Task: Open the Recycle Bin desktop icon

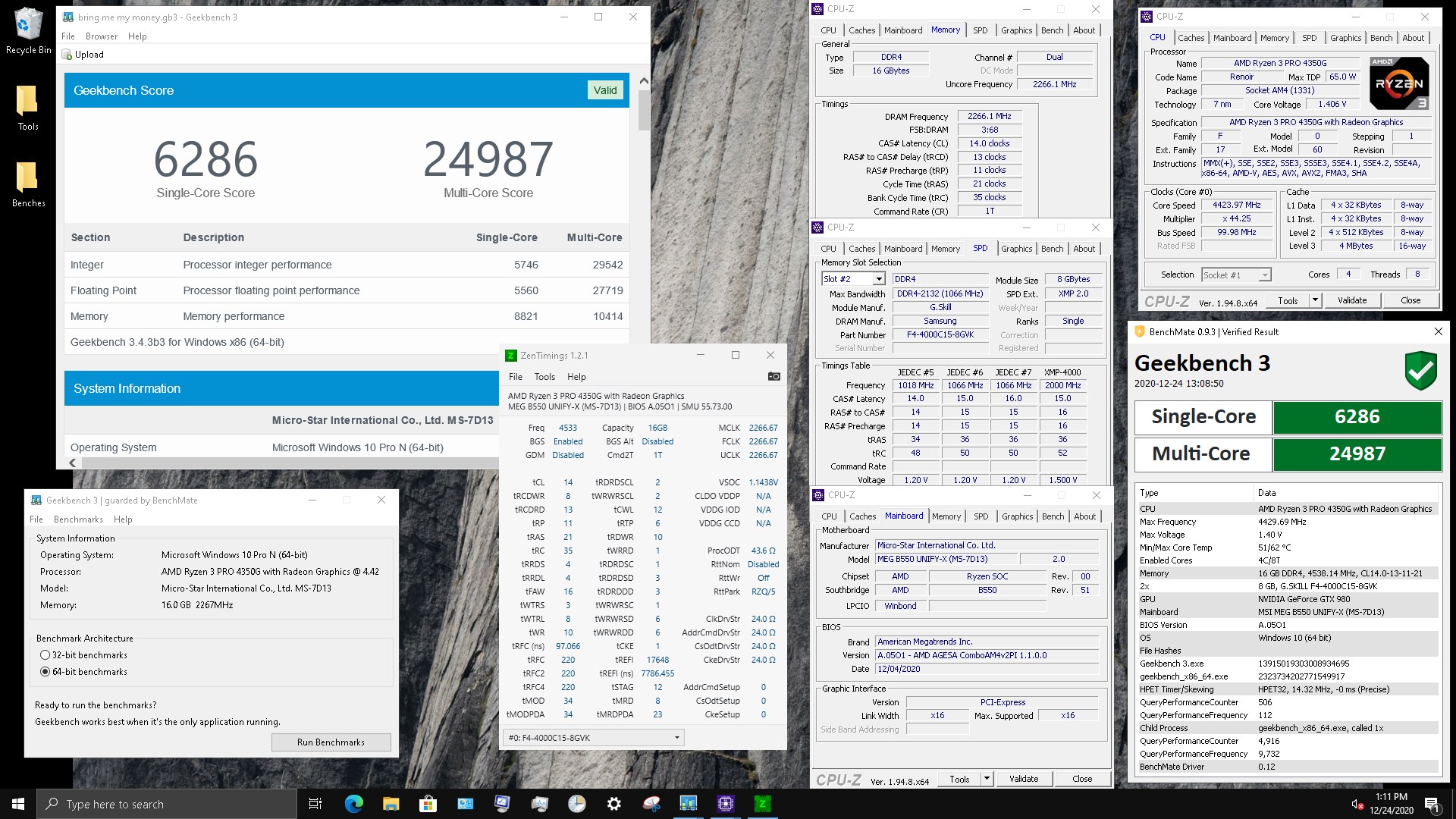Action: (x=28, y=30)
